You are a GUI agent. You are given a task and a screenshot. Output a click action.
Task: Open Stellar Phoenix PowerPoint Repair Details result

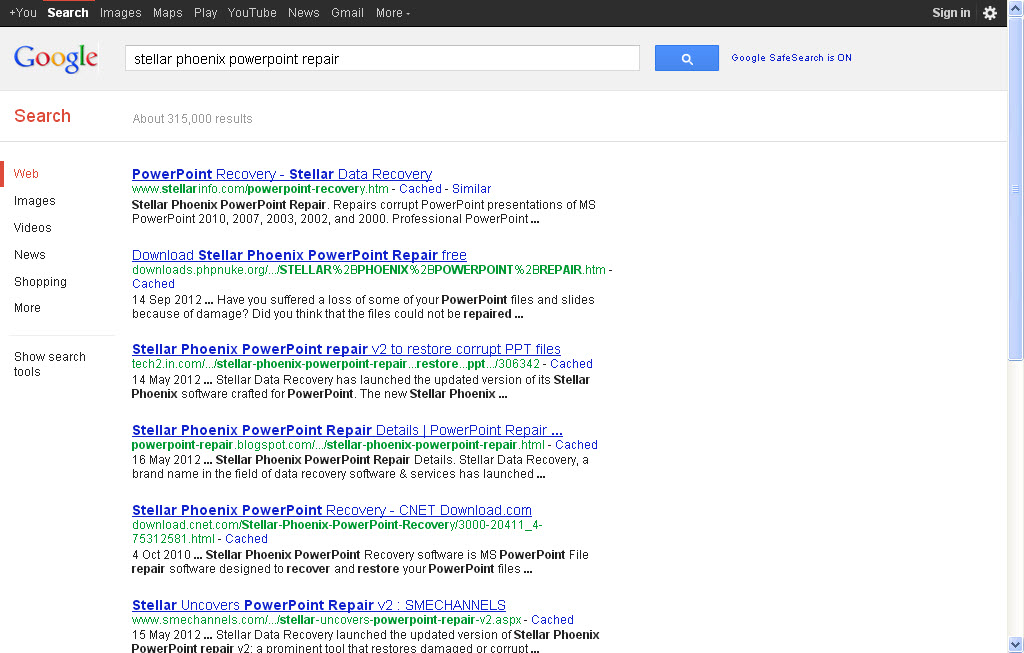(347, 430)
